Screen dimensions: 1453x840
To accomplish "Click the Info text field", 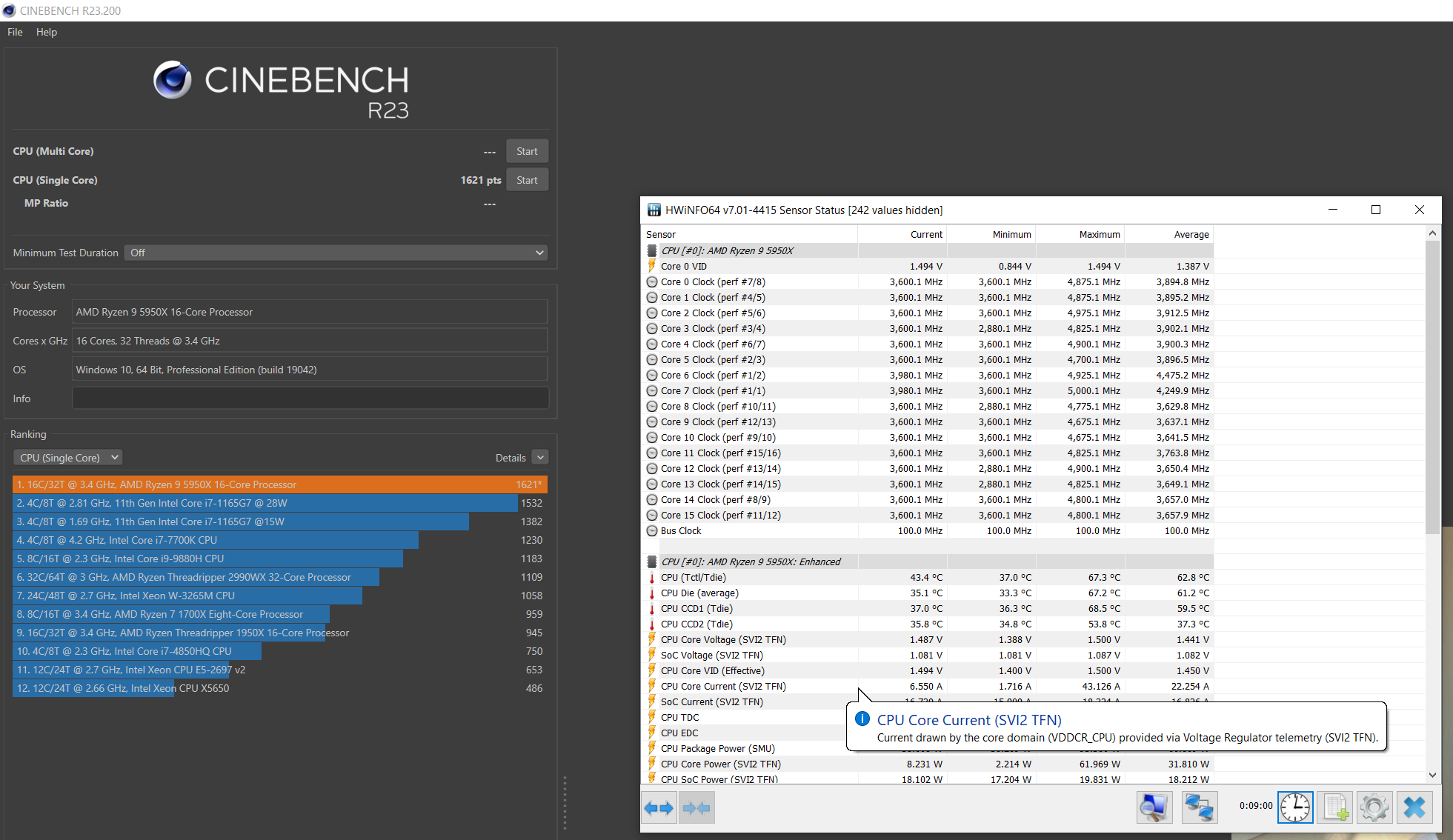I will click(x=310, y=399).
